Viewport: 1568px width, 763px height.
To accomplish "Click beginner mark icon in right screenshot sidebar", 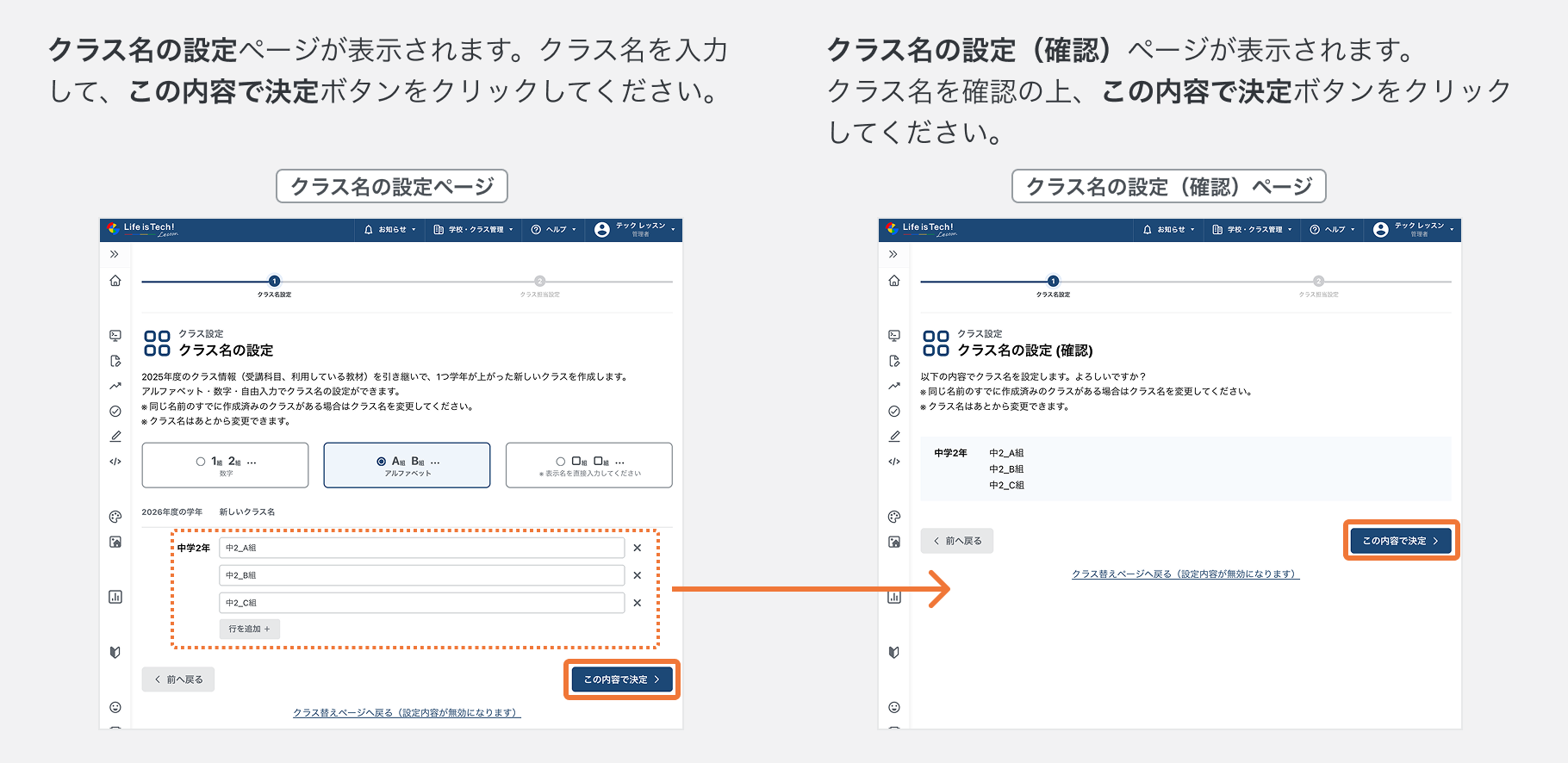I will tap(894, 652).
